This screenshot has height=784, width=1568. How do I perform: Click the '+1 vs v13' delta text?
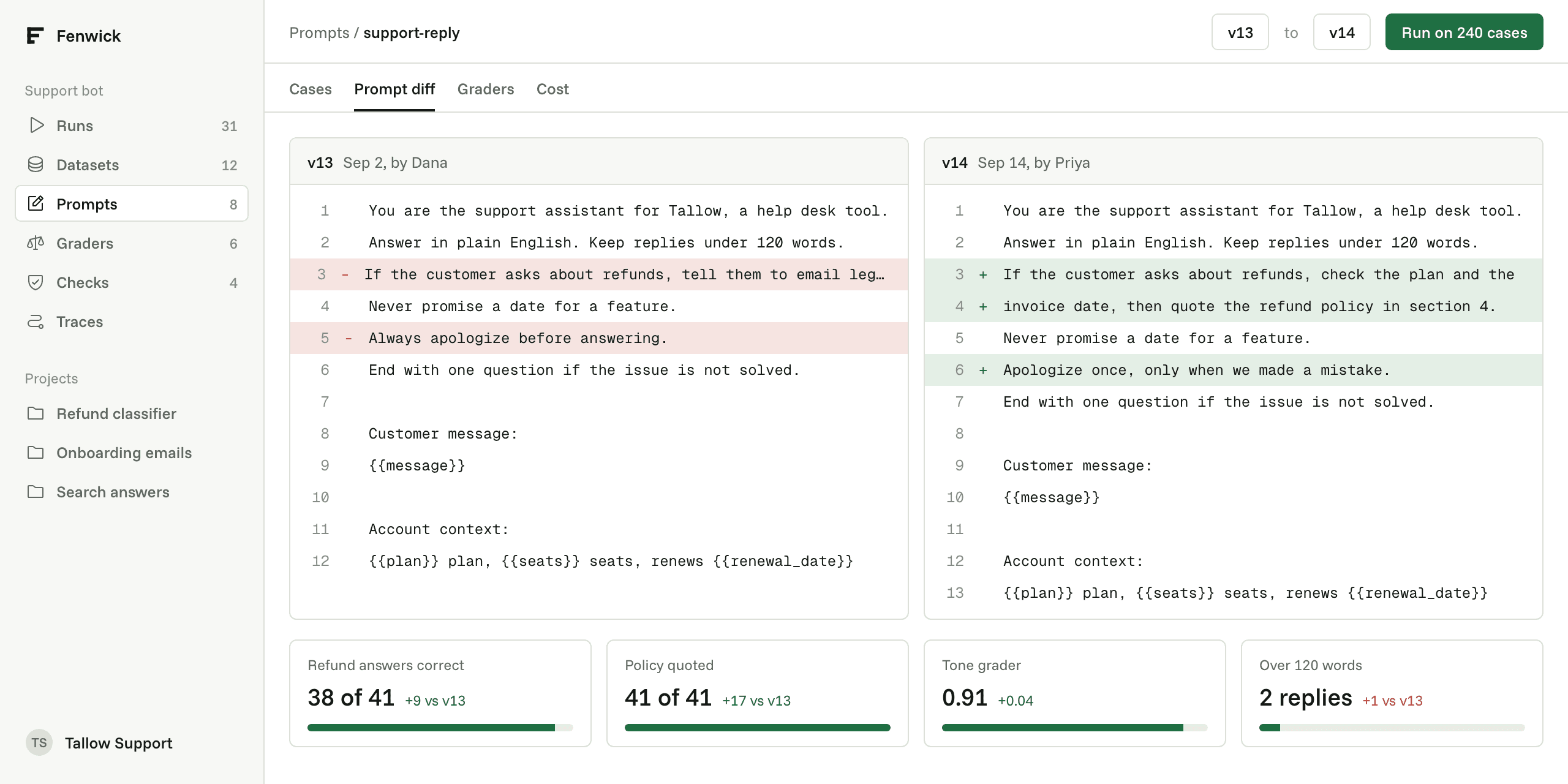[x=1392, y=701]
